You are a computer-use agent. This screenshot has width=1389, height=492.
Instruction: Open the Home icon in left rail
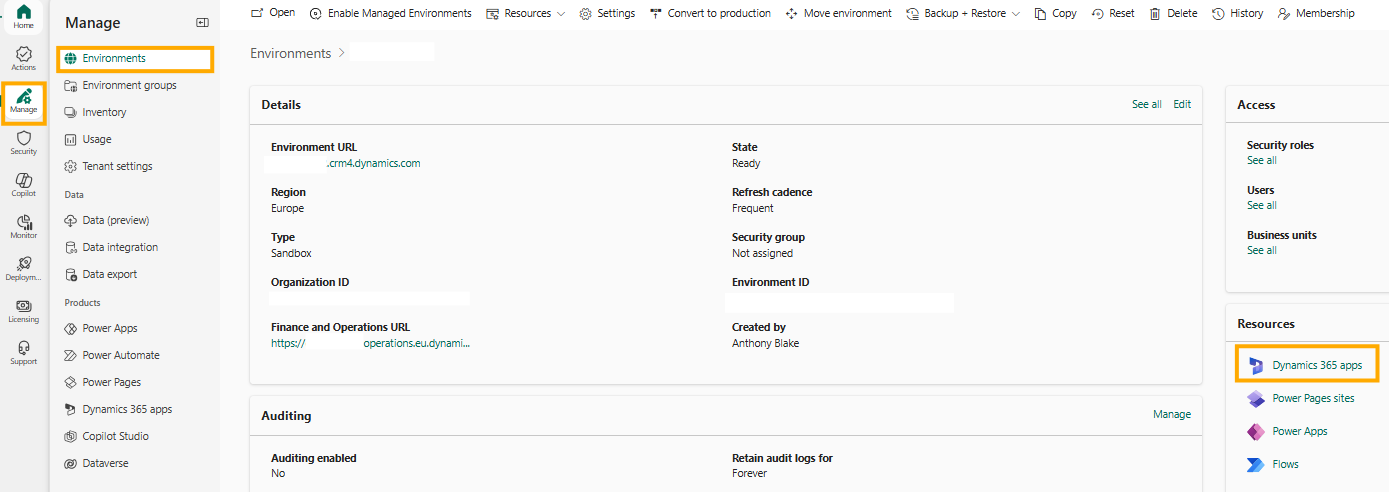point(23,16)
